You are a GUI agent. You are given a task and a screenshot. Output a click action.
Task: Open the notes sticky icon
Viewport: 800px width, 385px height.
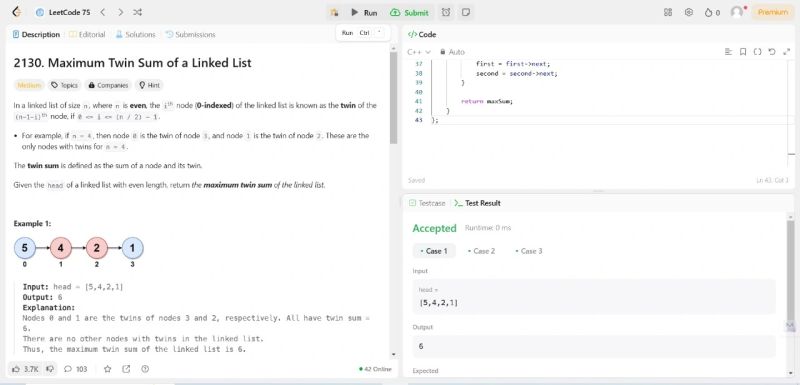coord(465,12)
